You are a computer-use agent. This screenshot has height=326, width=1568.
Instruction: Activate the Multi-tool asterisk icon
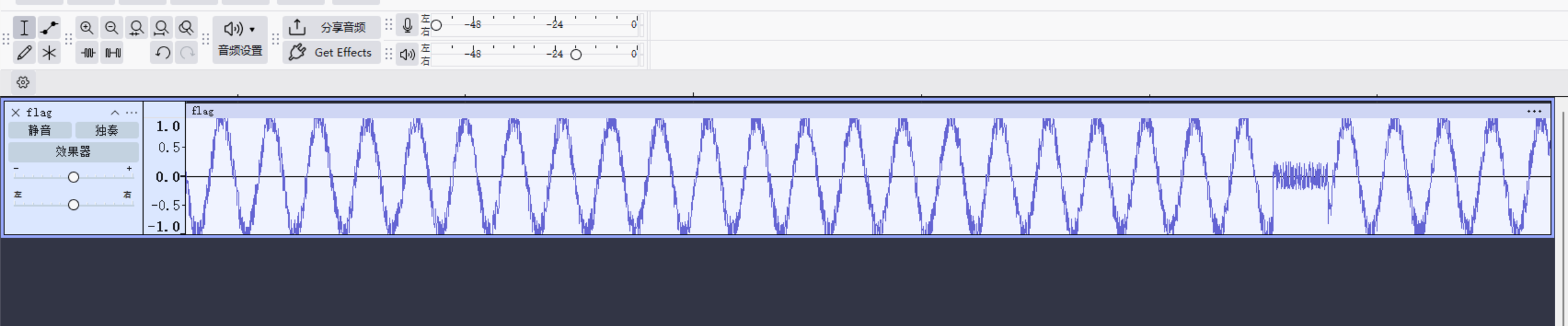[x=49, y=53]
